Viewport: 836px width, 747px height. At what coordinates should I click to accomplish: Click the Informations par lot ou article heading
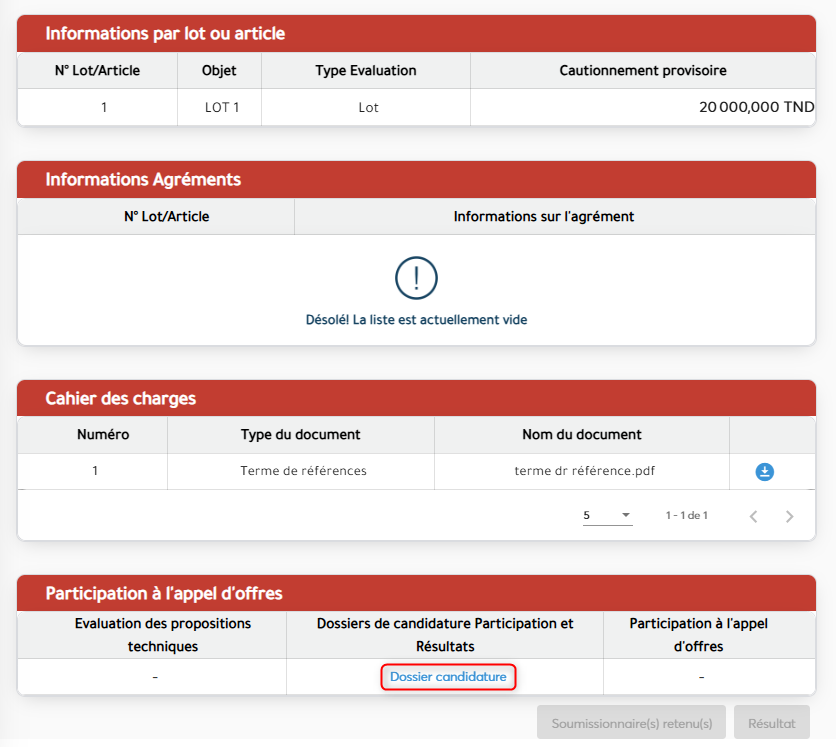pyautogui.click(x=165, y=34)
